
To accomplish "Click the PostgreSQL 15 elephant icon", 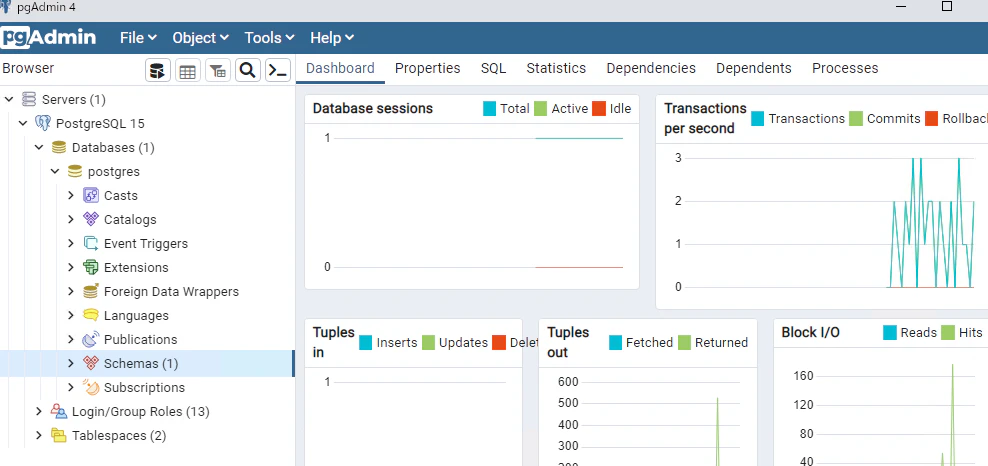I will tap(43, 123).
